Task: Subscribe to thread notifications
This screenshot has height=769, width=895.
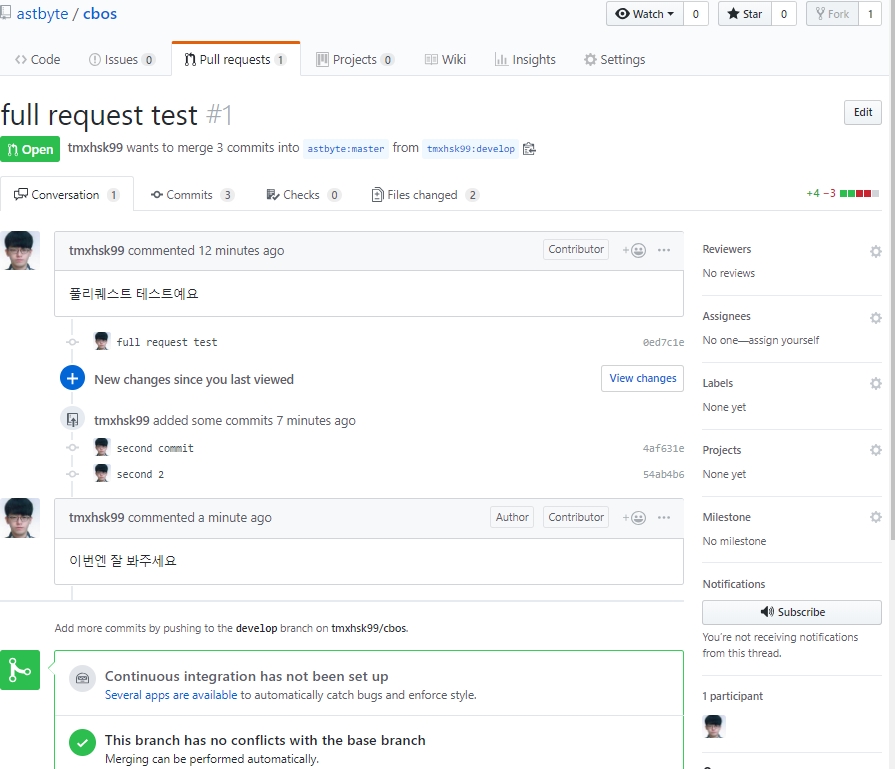Action: pyautogui.click(x=792, y=612)
